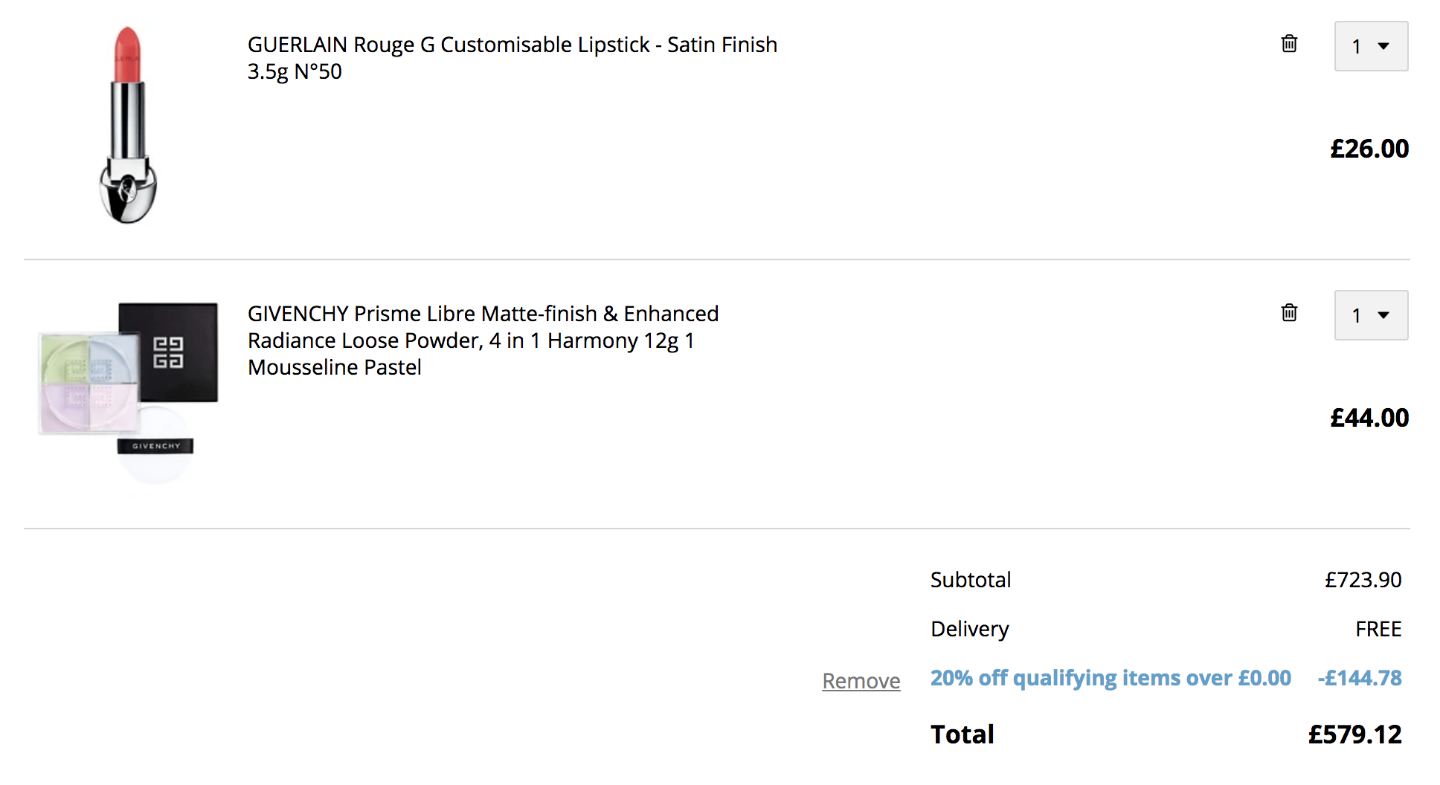Click the £579.12 total amount
The width and height of the screenshot is (1440, 785).
tap(1355, 735)
